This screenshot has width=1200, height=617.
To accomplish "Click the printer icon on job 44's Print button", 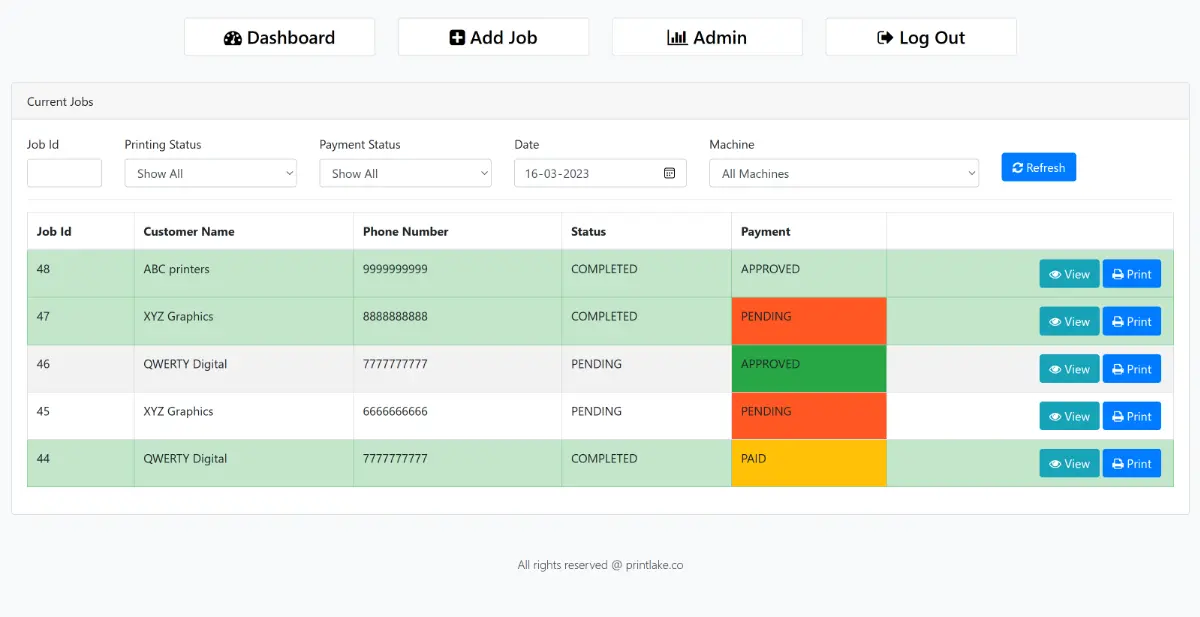I will [1118, 463].
